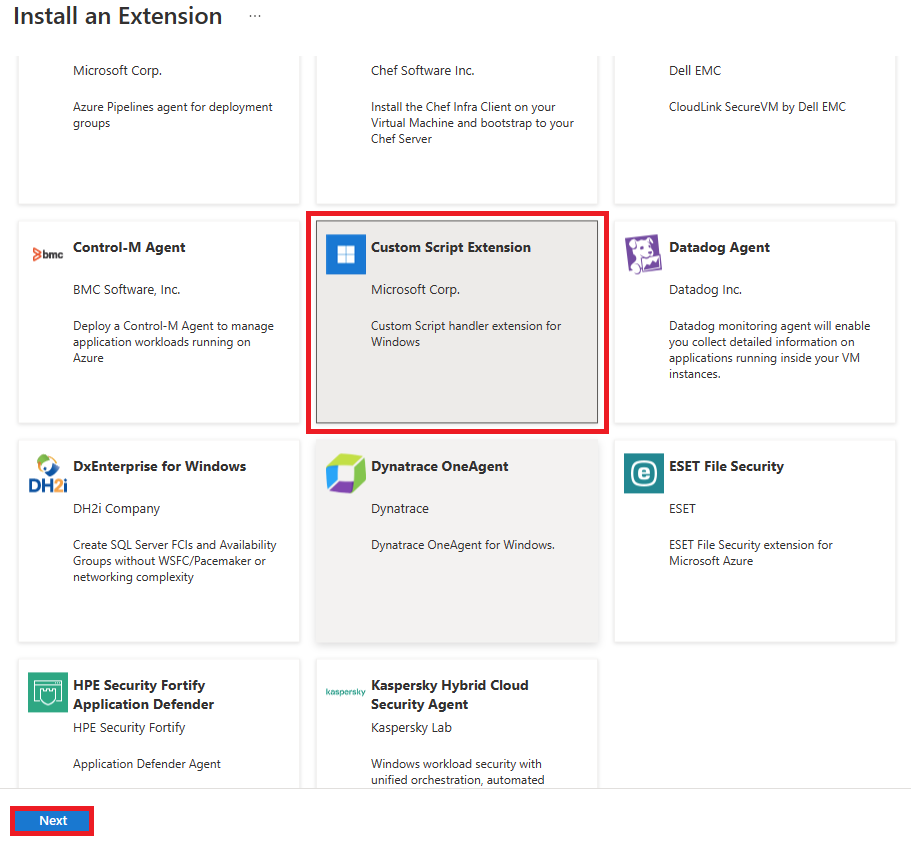The height and width of the screenshot is (845, 911).
Task: Click the ESET File Security extension description
Action: click(751, 553)
